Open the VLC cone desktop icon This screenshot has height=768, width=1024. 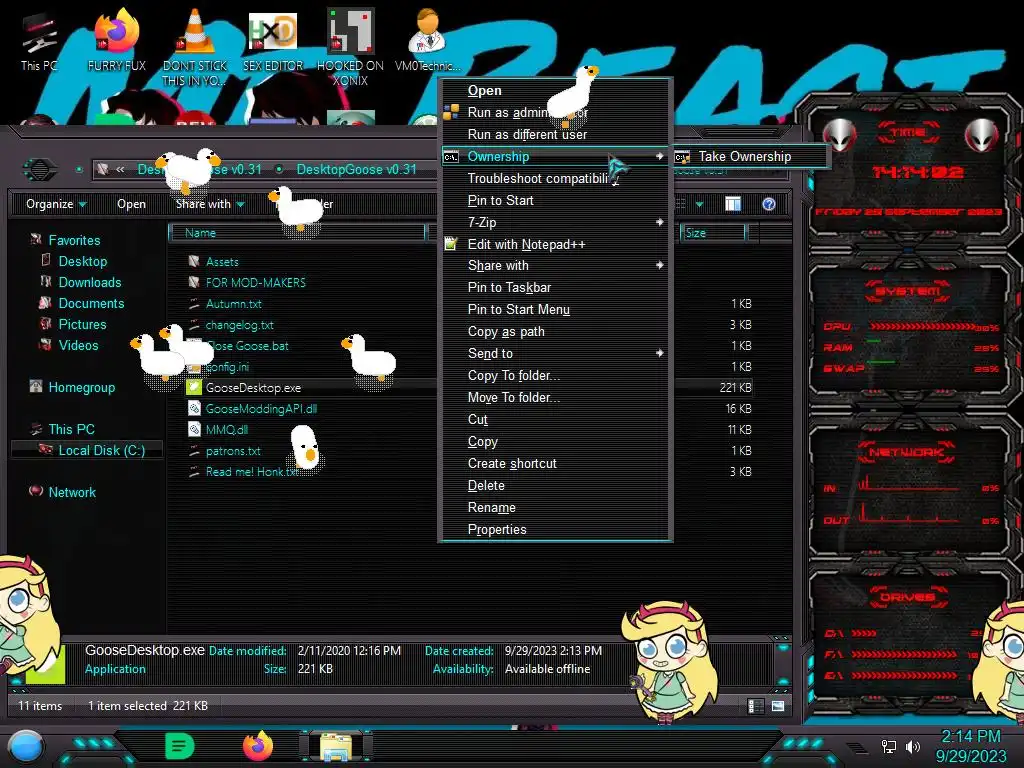[x=195, y=47]
